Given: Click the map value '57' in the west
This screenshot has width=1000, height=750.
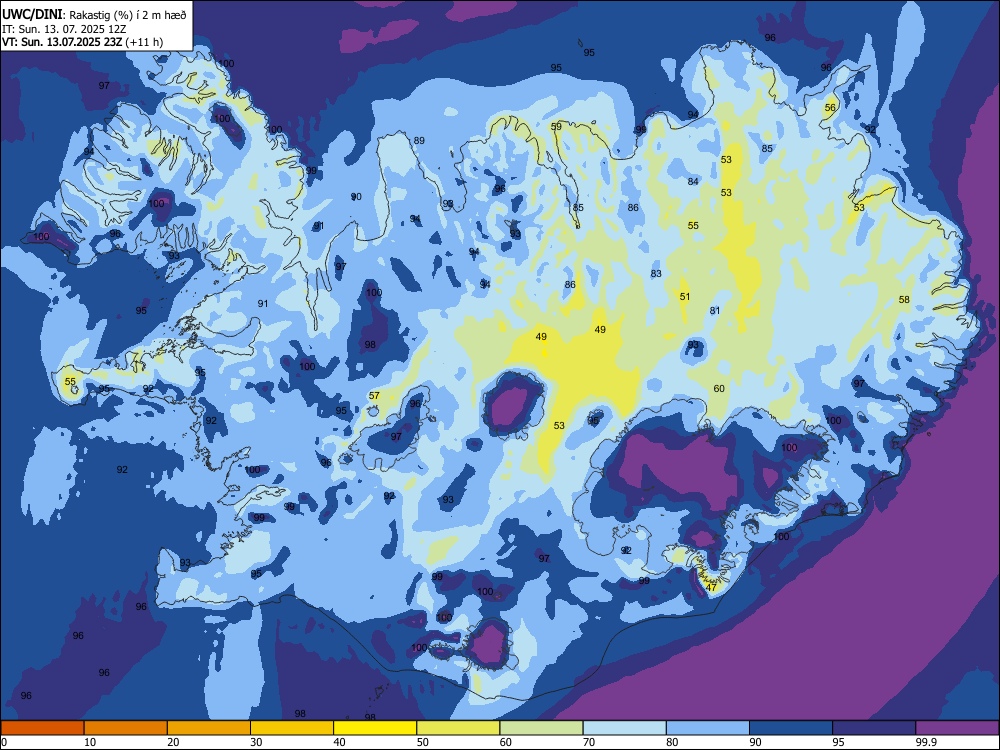Looking at the screenshot, I should pyautogui.click(x=374, y=396).
